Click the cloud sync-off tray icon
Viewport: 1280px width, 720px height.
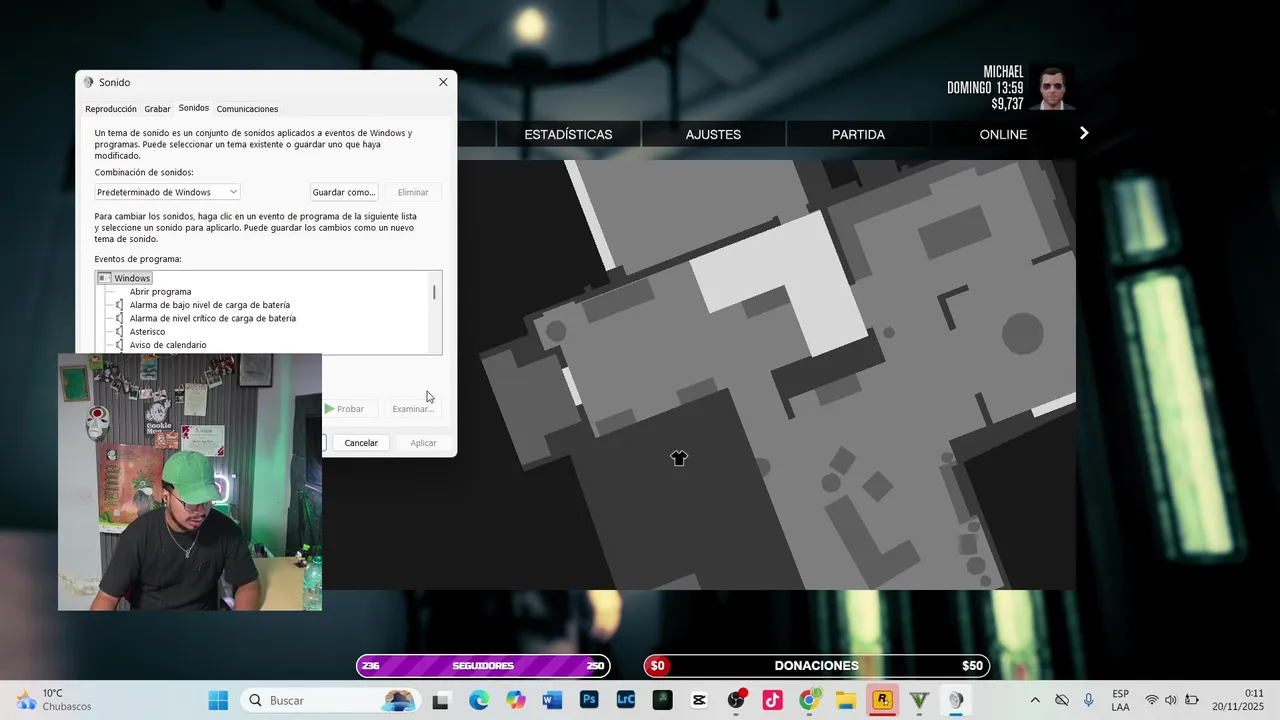1062,700
